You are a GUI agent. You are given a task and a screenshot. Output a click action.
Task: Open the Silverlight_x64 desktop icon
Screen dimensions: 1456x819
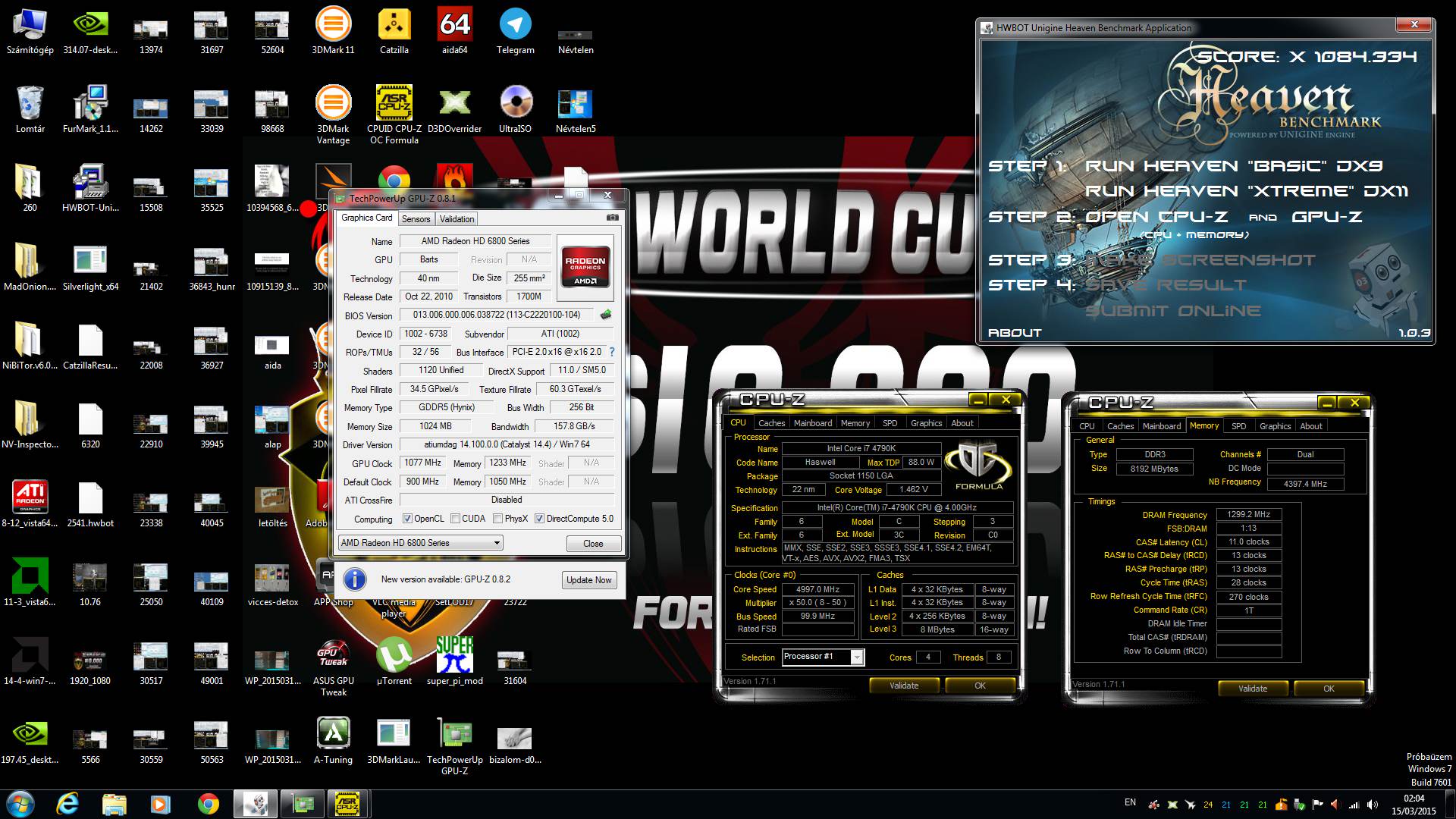coord(90,267)
